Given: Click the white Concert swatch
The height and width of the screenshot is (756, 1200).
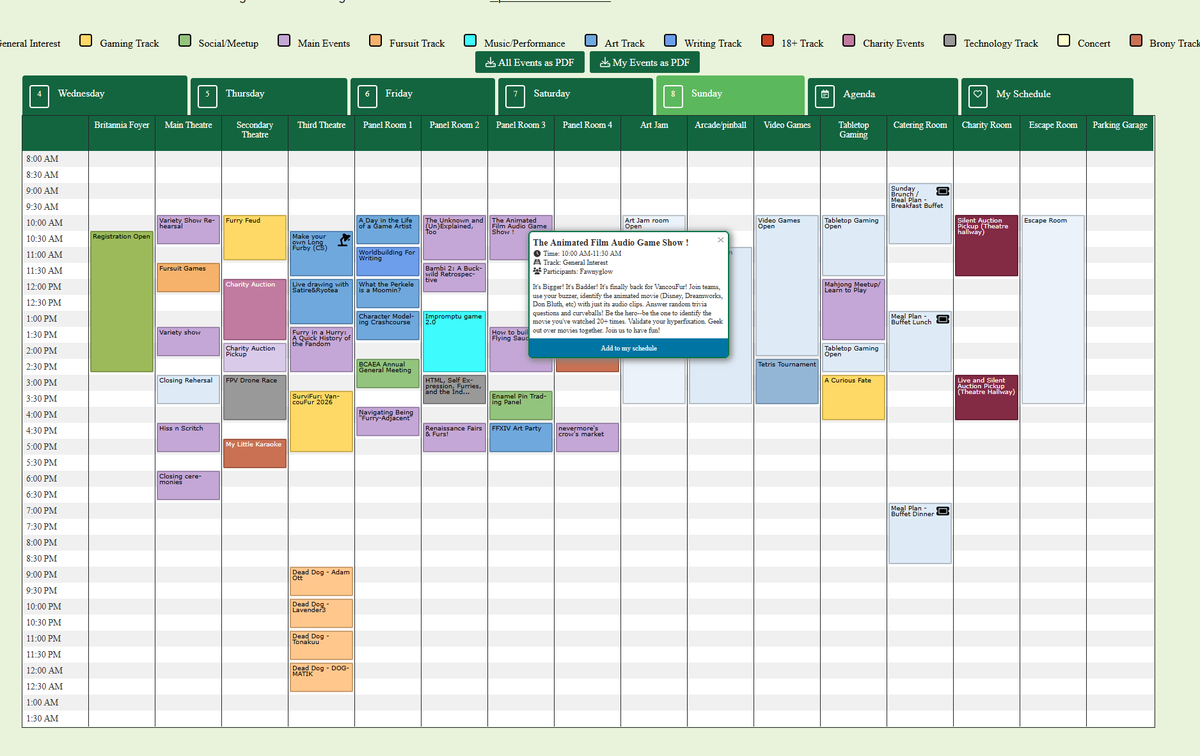Looking at the screenshot, I should coord(1064,41).
